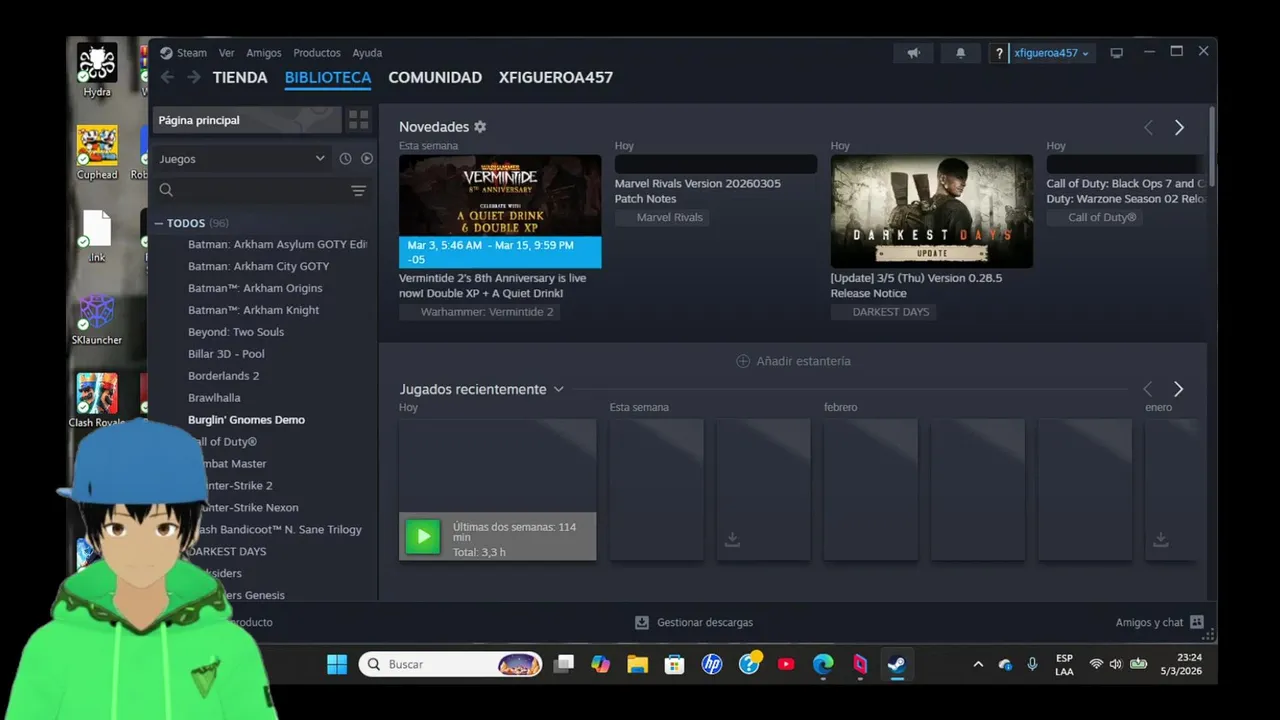Open the Darkest Days update thumbnail

[932, 211]
